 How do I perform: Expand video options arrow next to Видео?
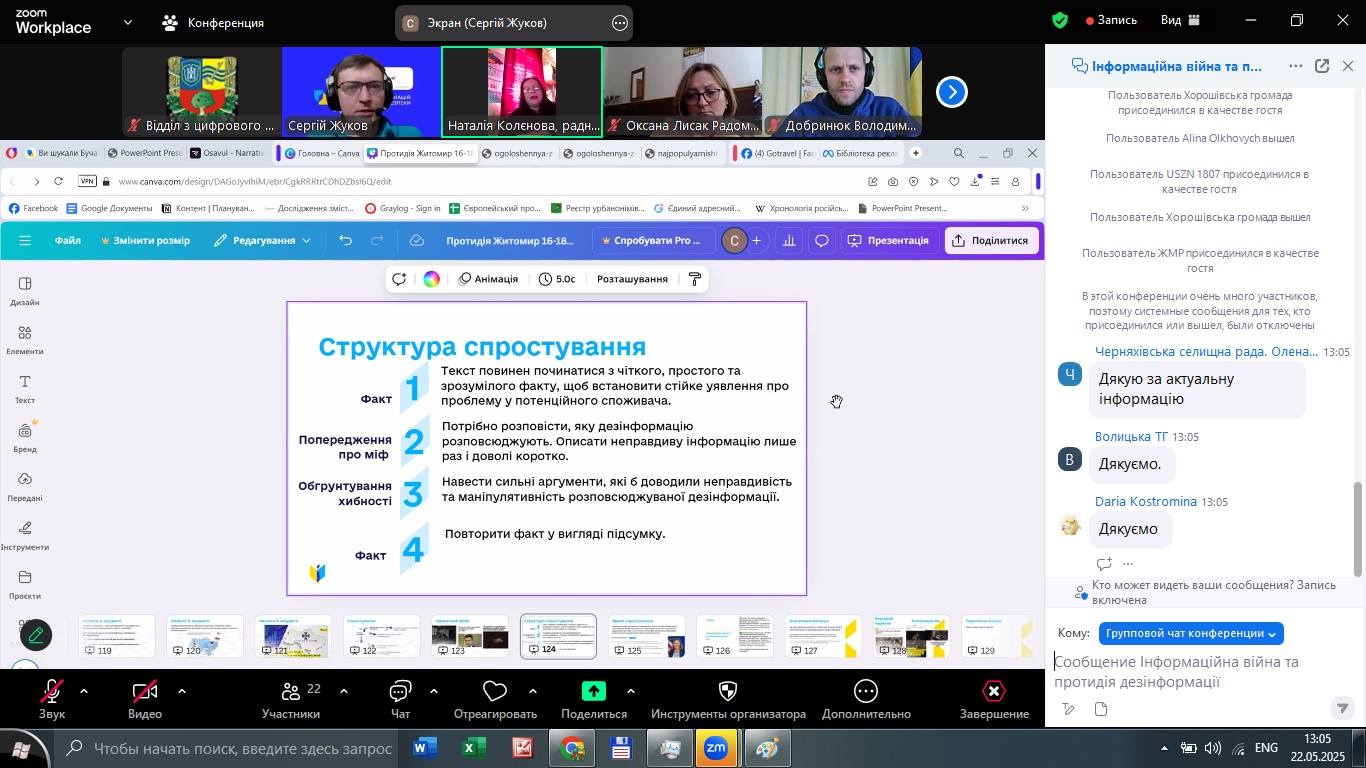coord(182,691)
